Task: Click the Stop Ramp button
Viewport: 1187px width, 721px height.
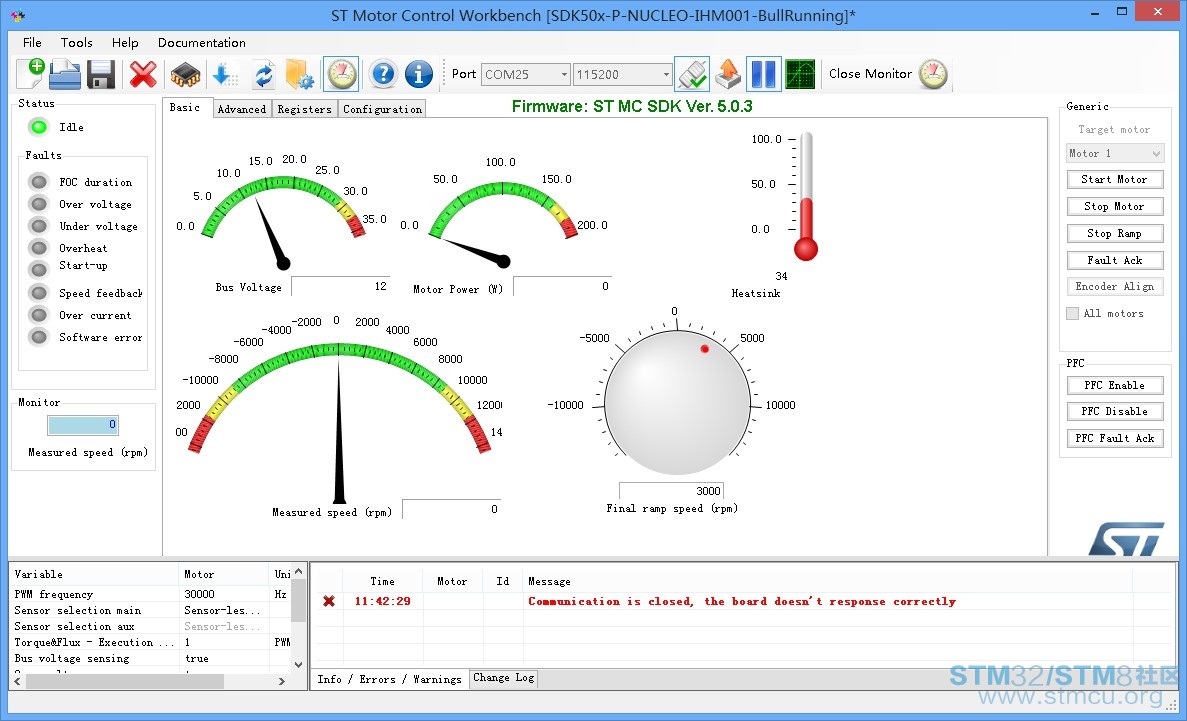Action: [1114, 233]
